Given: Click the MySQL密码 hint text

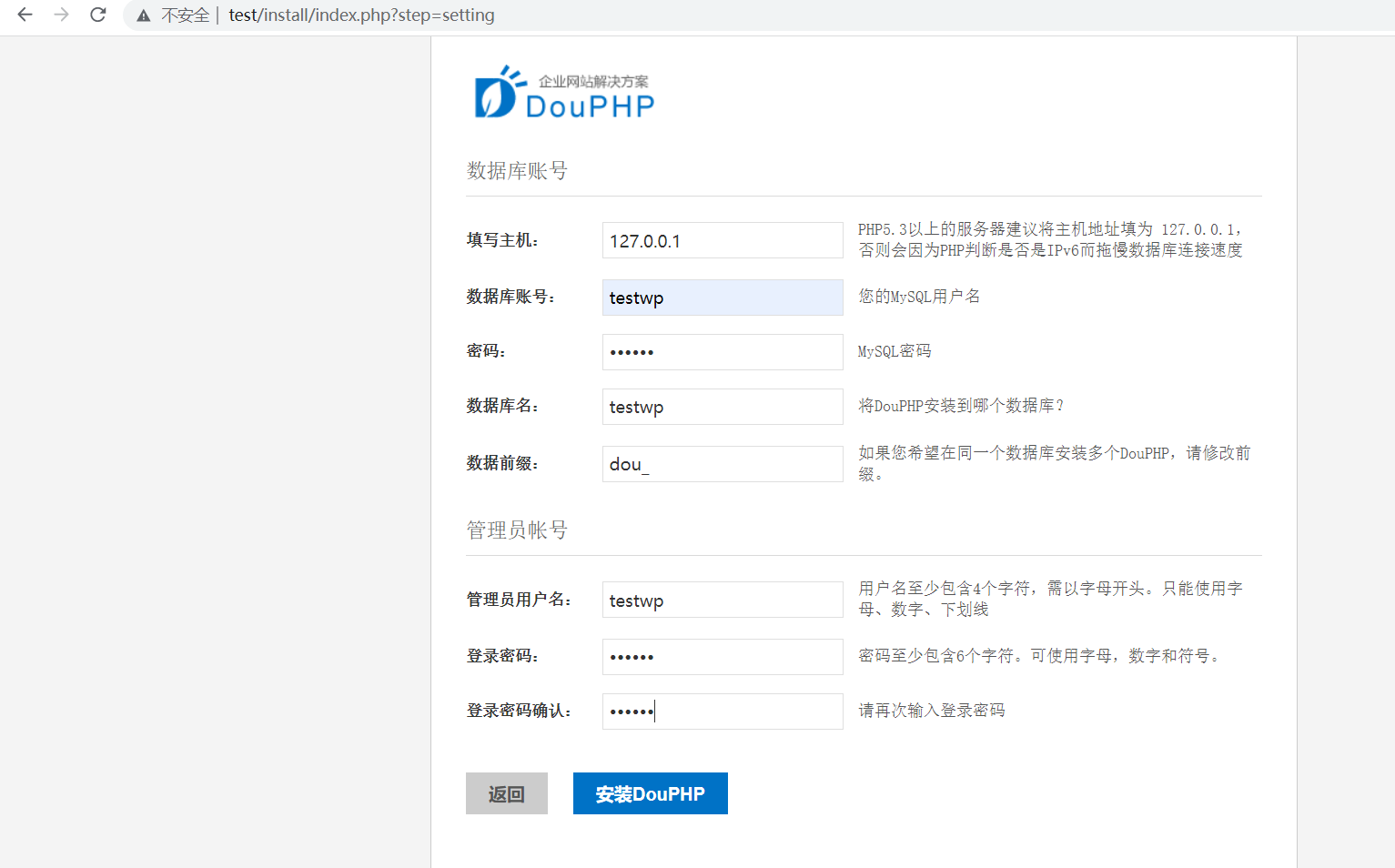Looking at the screenshot, I should click(x=895, y=351).
